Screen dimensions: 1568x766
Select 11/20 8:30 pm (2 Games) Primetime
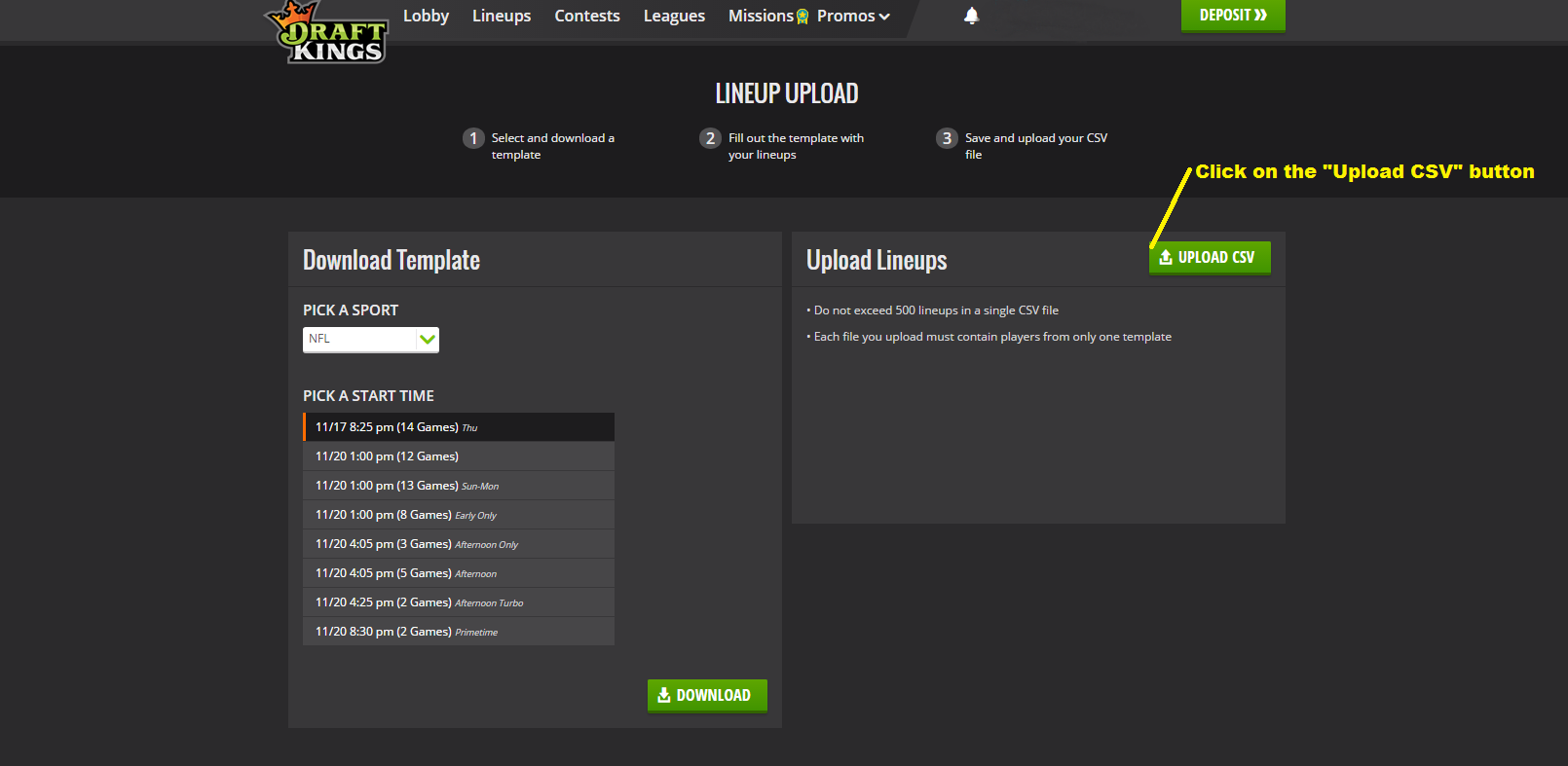click(x=459, y=632)
